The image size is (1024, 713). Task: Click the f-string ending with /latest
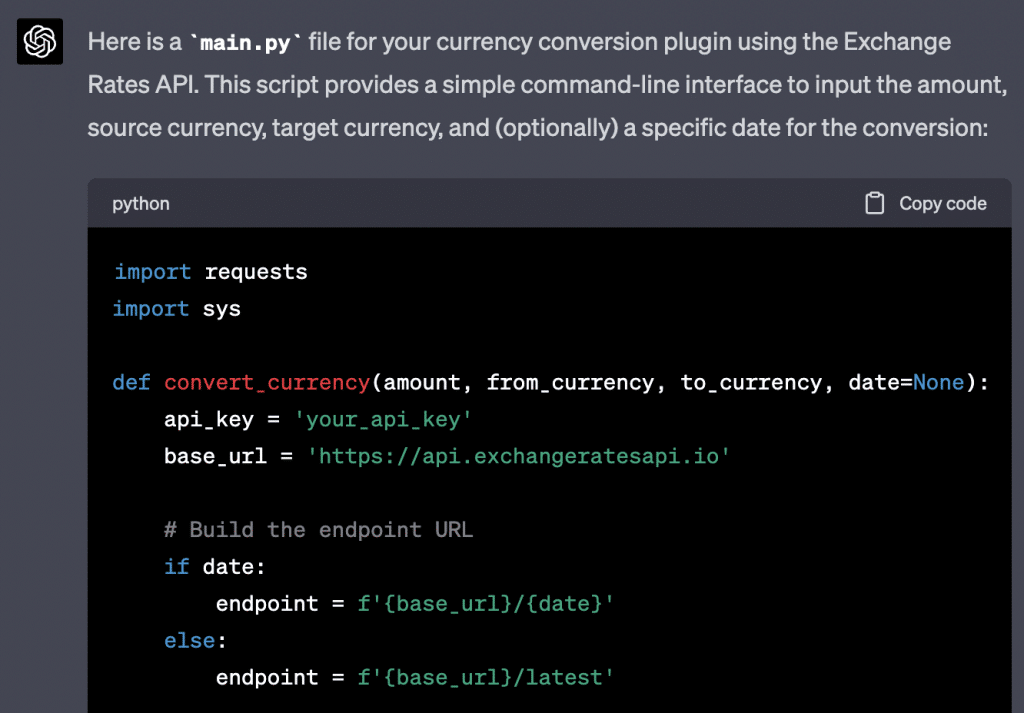(486, 677)
